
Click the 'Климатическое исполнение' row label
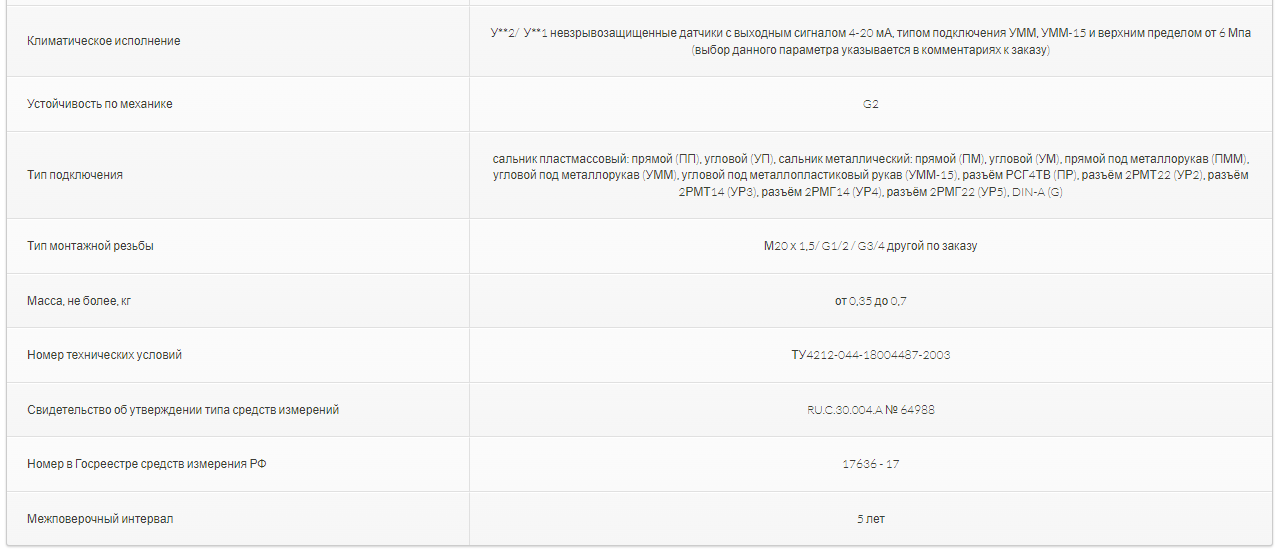click(x=104, y=41)
